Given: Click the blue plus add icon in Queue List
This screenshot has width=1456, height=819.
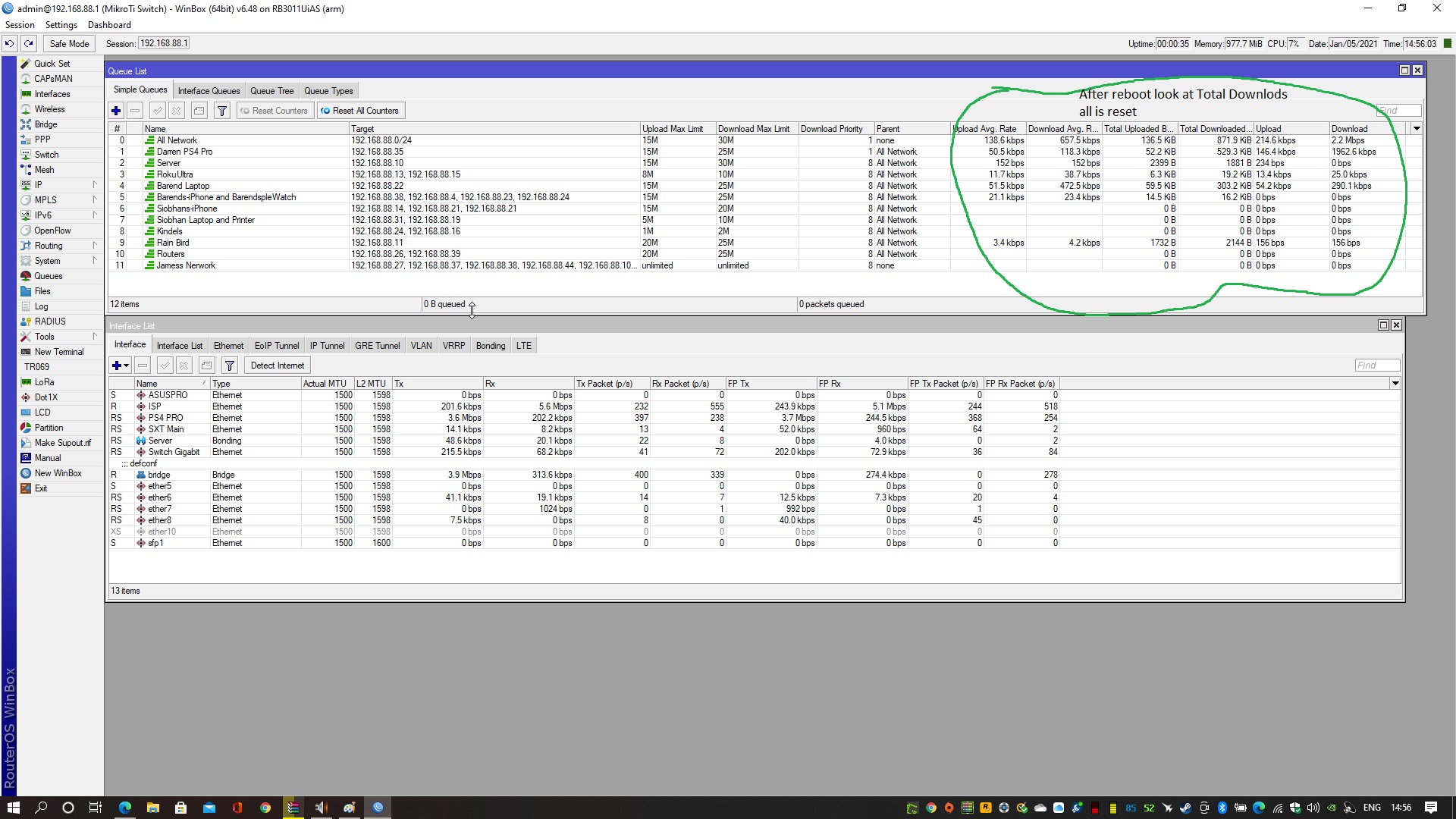Looking at the screenshot, I should [116, 111].
